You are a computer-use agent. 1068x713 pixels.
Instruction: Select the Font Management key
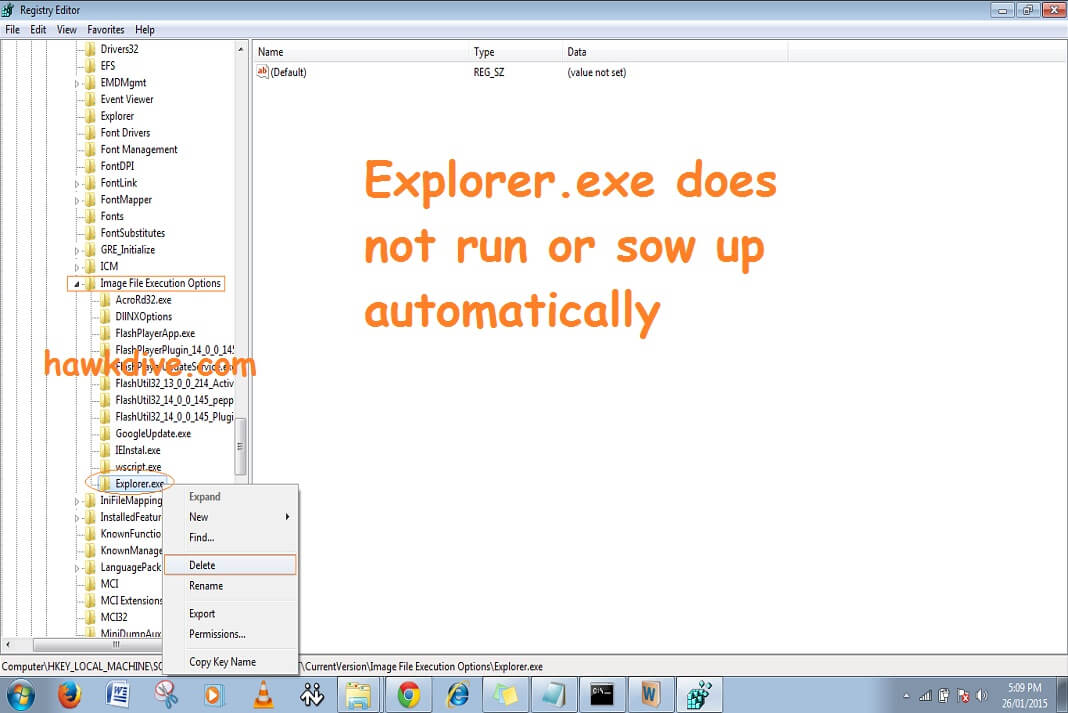pos(139,150)
